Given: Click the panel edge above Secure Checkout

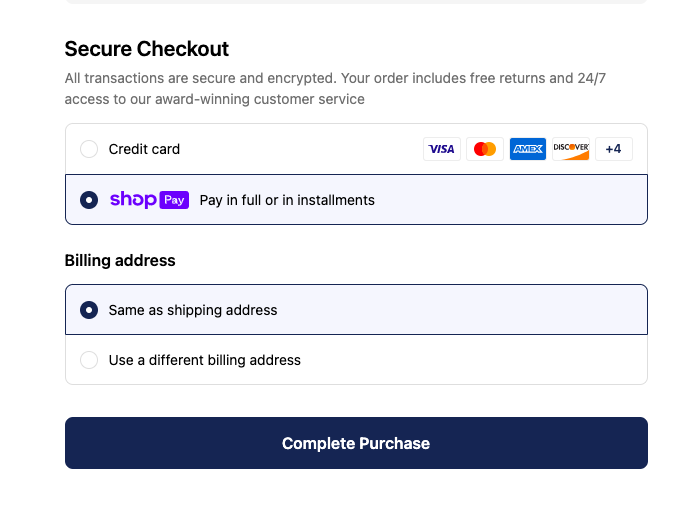Looking at the screenshot, I should [x=356, y=2].
